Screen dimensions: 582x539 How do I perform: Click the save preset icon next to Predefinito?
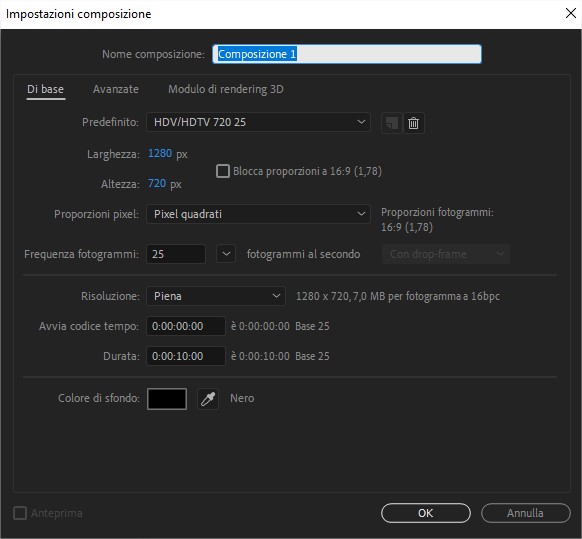pos(392,122)
